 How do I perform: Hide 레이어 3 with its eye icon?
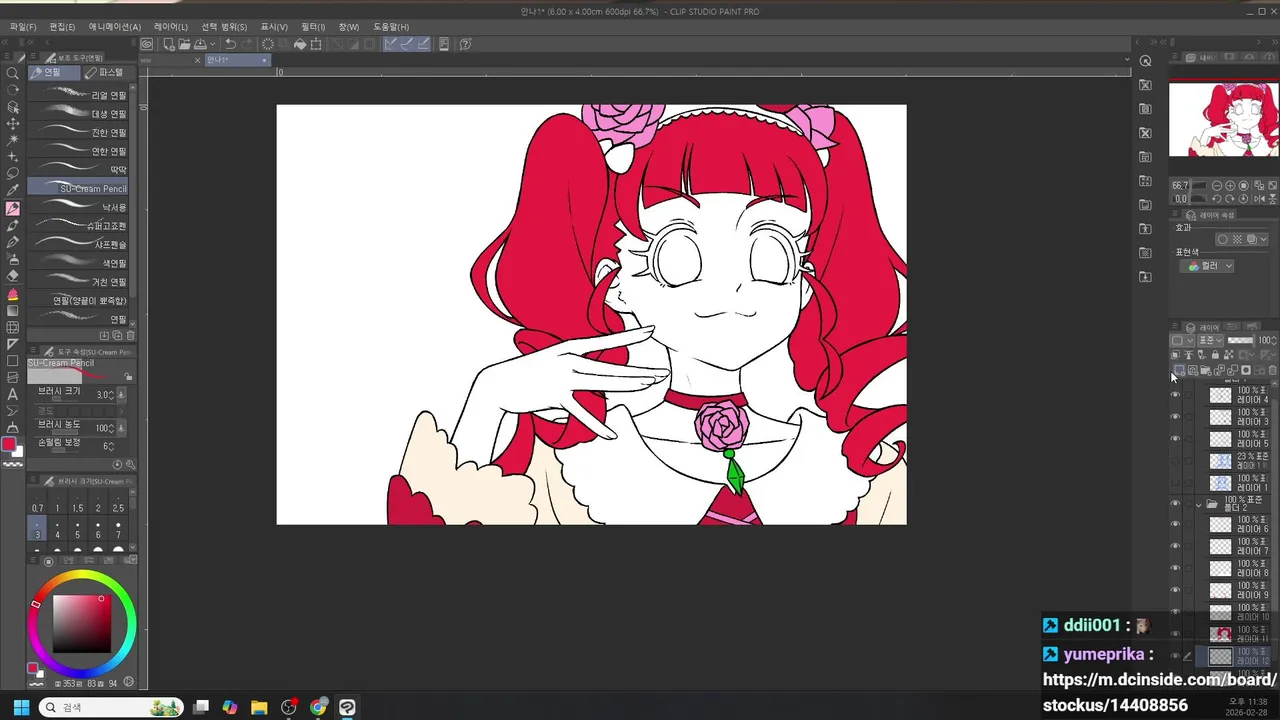click(1175, 417)
